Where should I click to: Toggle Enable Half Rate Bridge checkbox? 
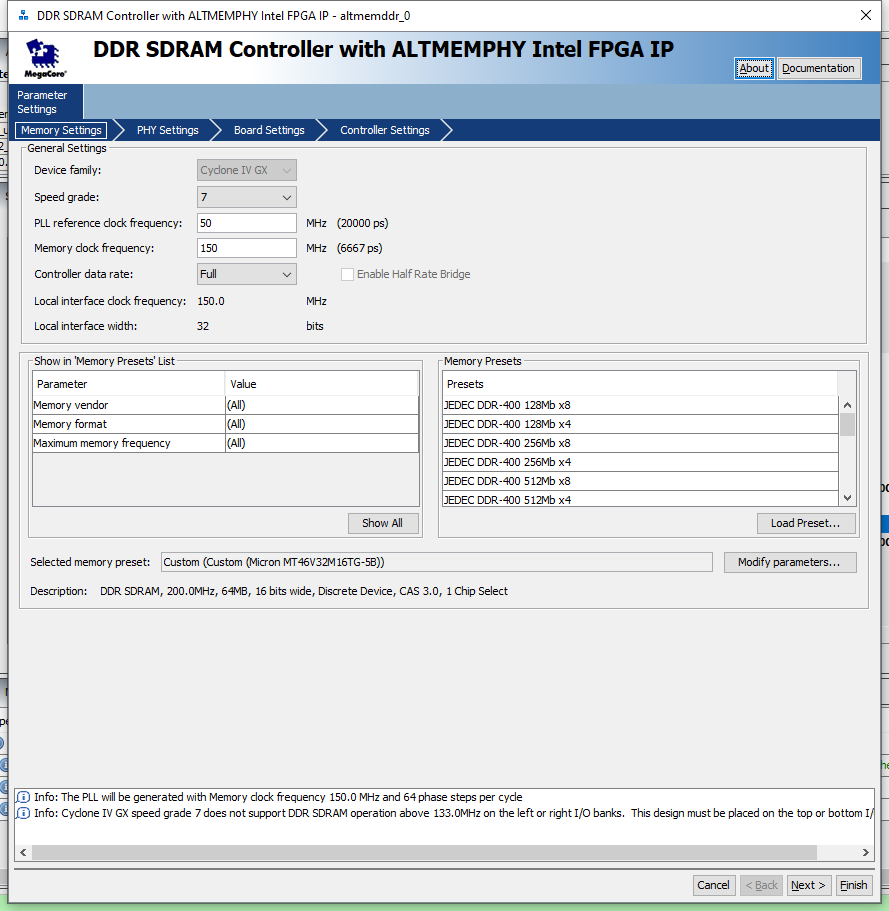click(347, 274)
